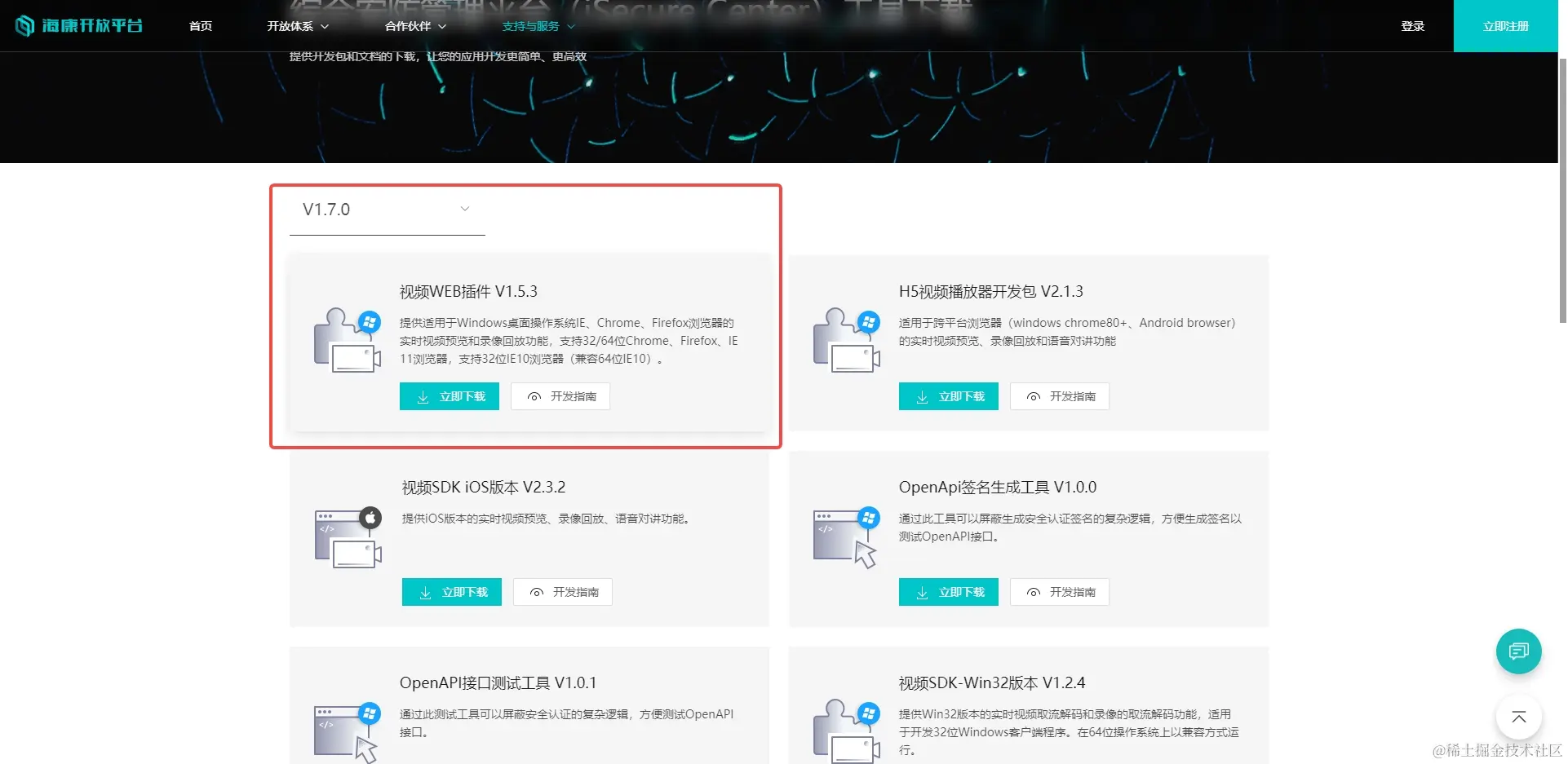
Task: Download H5视频播放器开发包 V2.1.3
Action: pos(949,396)
